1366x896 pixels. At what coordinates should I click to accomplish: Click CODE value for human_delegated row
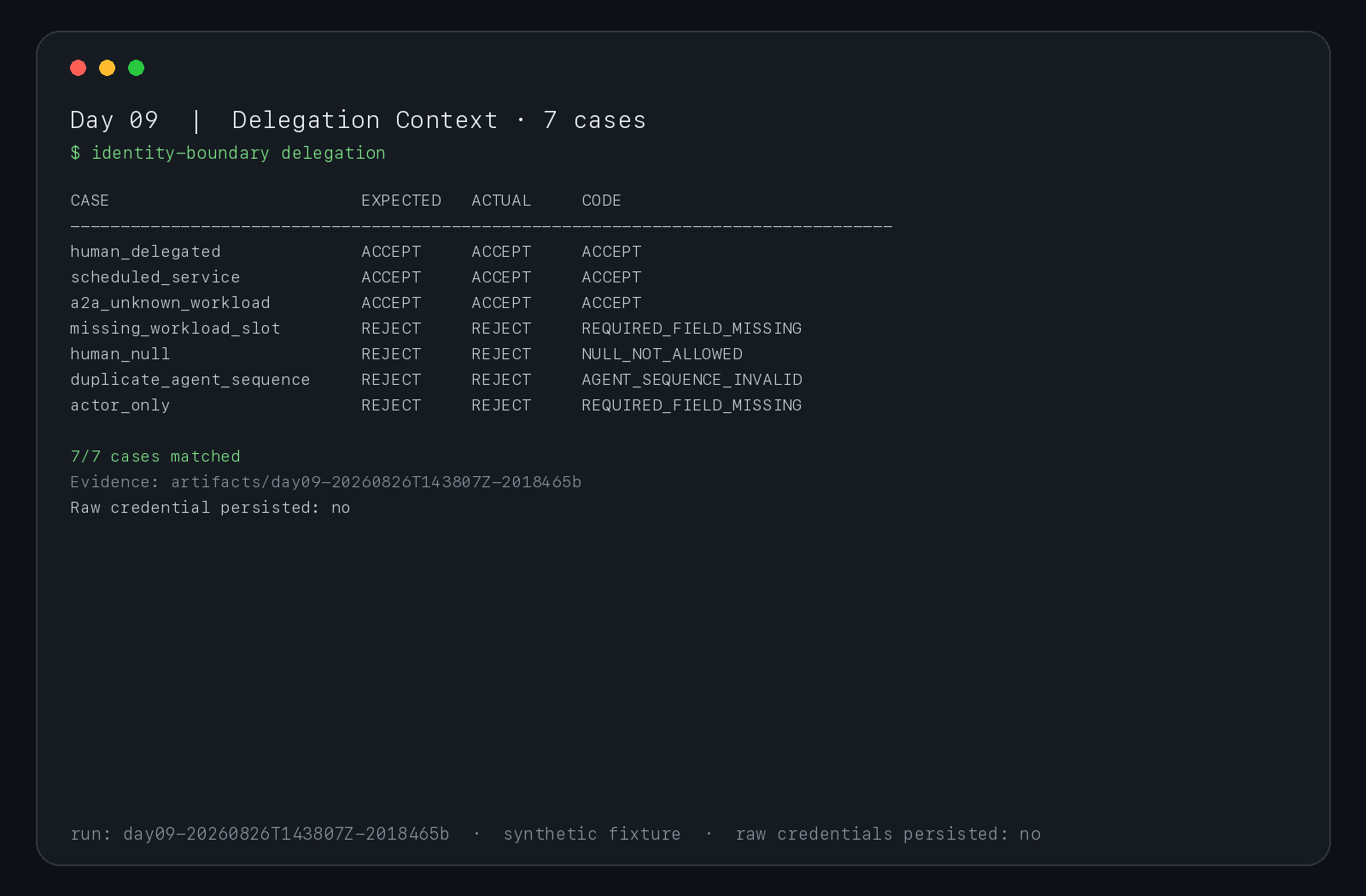click(611, 252)
